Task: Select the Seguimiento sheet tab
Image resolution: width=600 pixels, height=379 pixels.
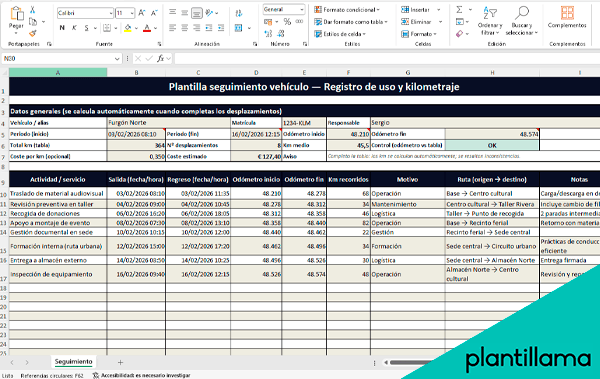Action: tap(73, 362)
